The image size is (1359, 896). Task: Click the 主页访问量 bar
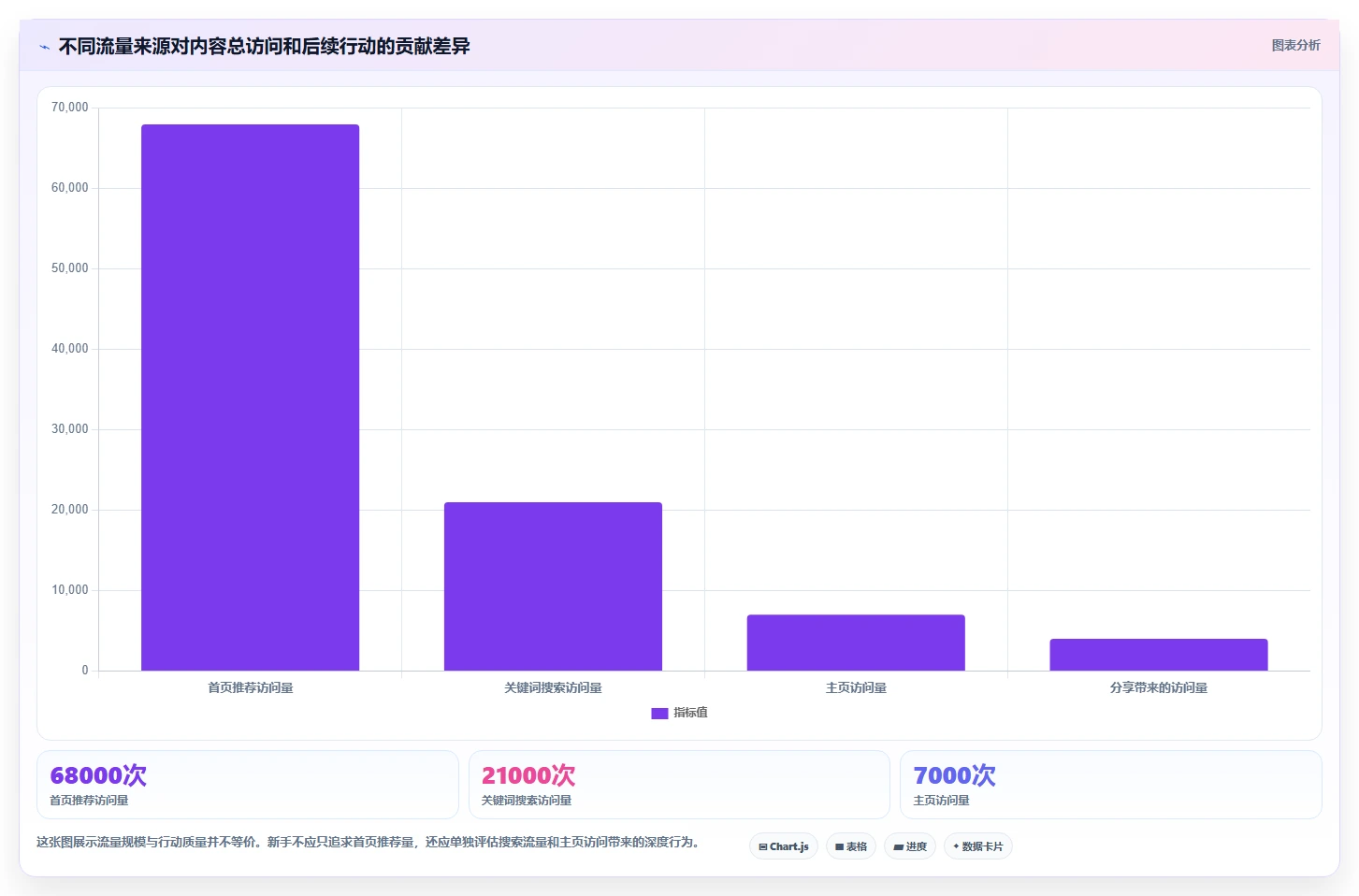point(856,643)
